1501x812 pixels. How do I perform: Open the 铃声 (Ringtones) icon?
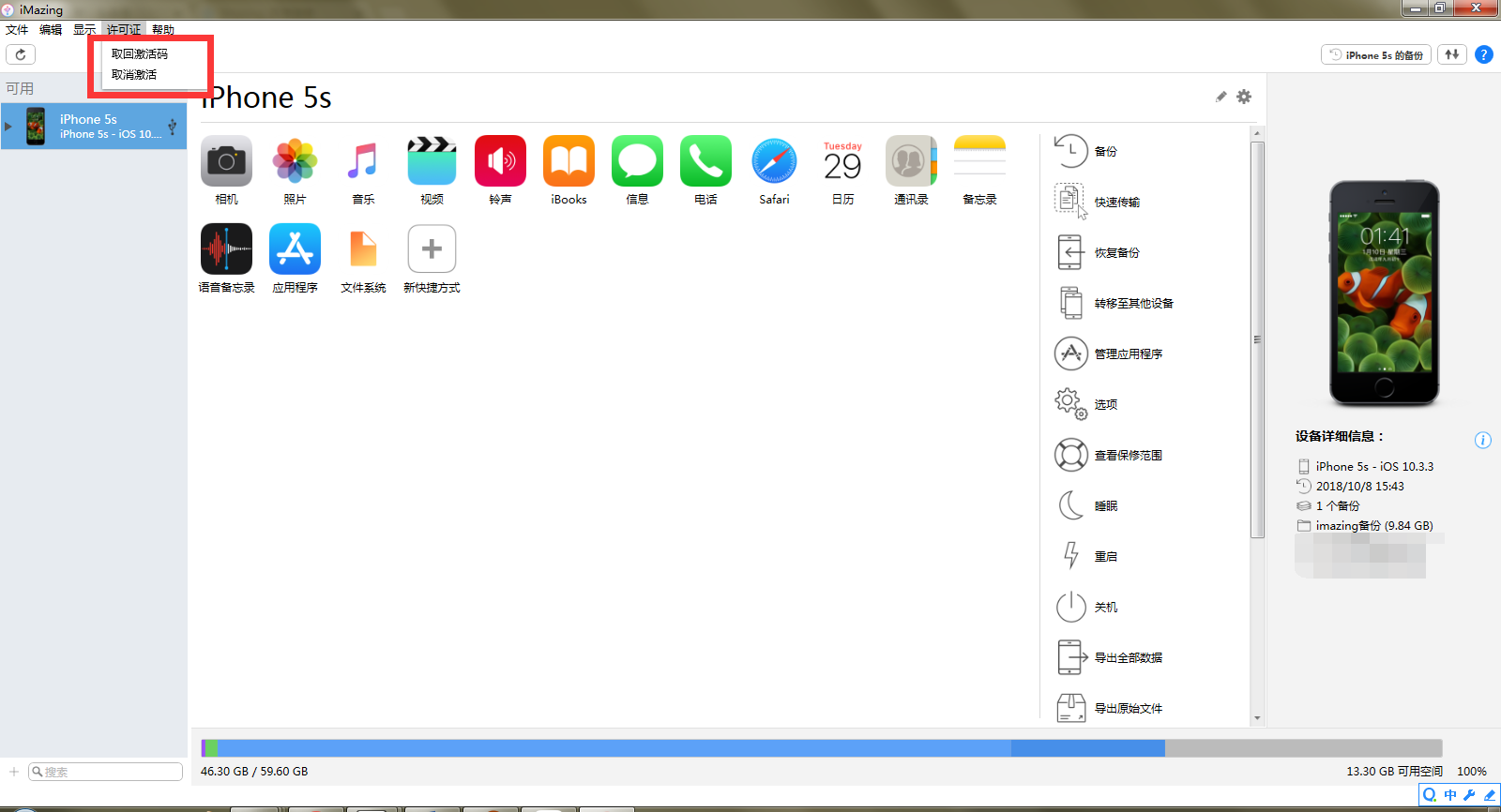pyautogui.click(x=500, y=161)
